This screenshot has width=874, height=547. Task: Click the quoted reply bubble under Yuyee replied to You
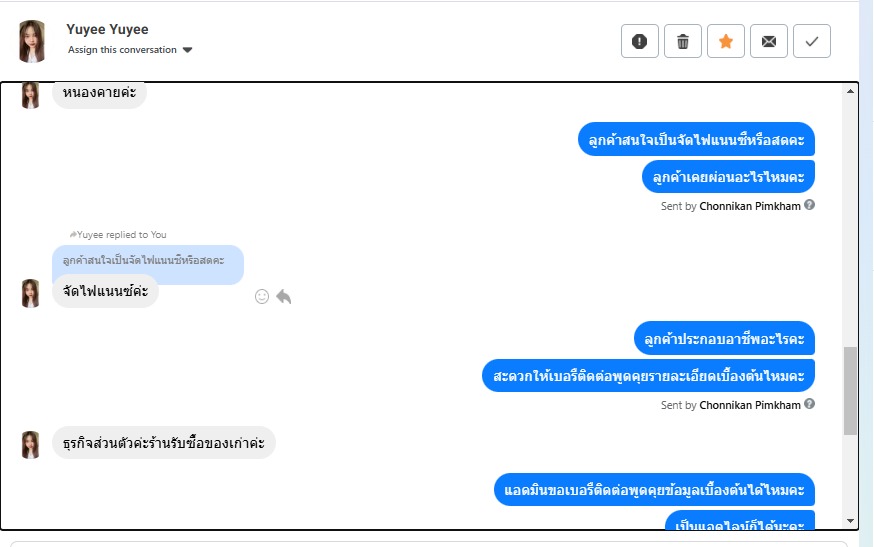[x=147, y=261]
